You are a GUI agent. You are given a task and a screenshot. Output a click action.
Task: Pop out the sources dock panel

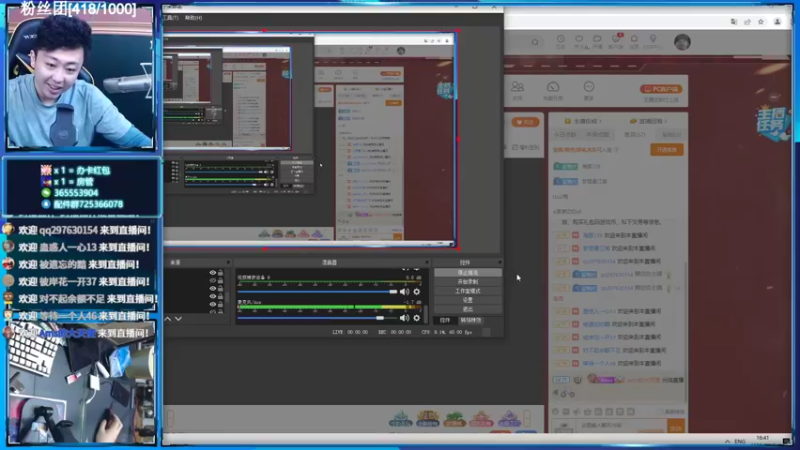[x=228, y=262]
